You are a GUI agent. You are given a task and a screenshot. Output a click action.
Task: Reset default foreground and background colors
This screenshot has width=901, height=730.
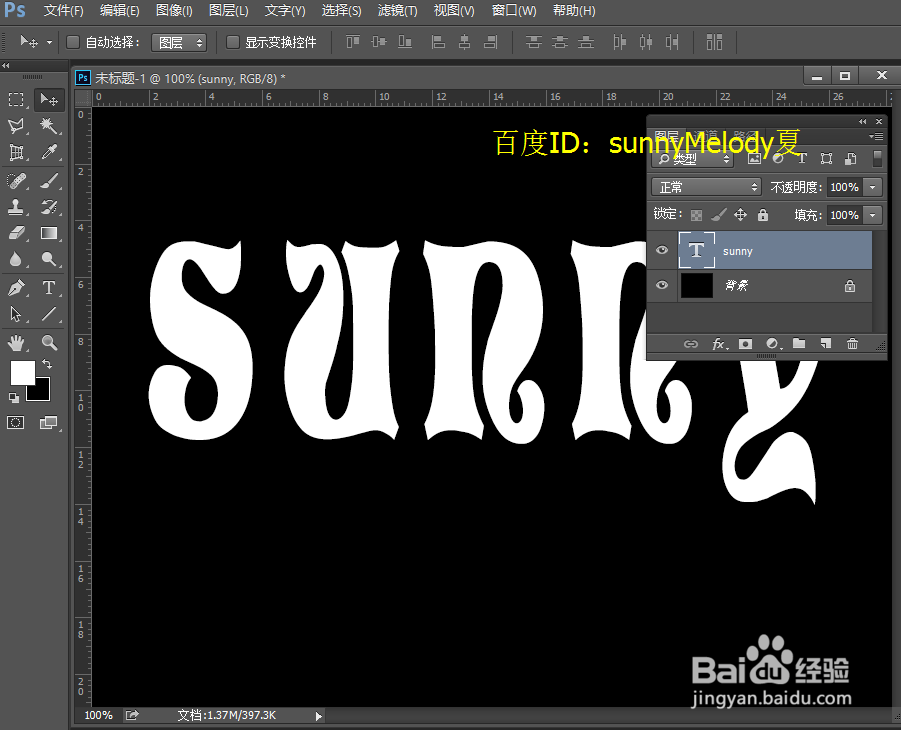pyautogui.click(x=14, y=397)
